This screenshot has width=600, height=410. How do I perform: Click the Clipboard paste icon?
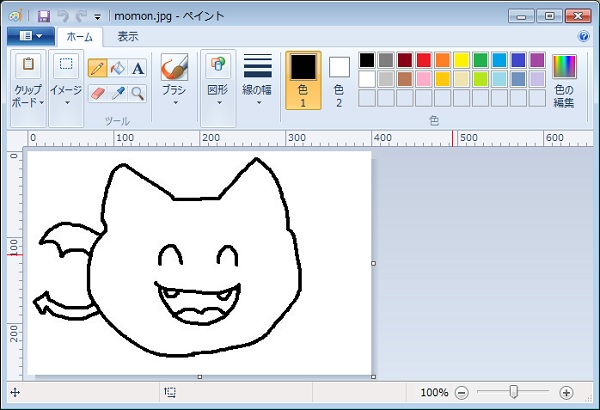pyautogui.click(x=28, y=66)
